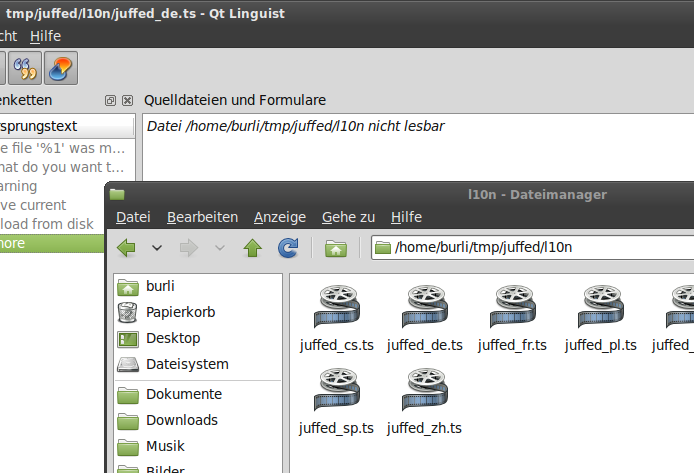Open the Gehe zu menu
Viewport: 694px width, 473px height.
(x=348, y=217)
